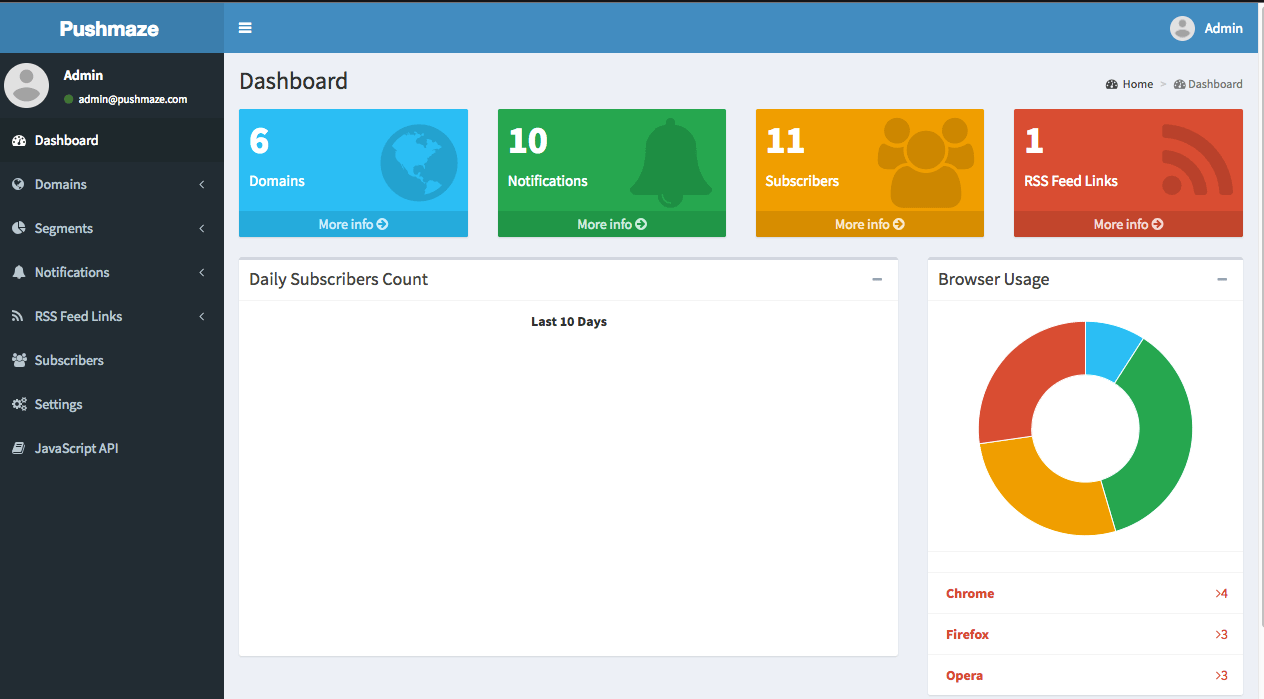The image size is (1264, 699).
Task: Click the Admin avatar in top bar
Action: [1182, 28]
